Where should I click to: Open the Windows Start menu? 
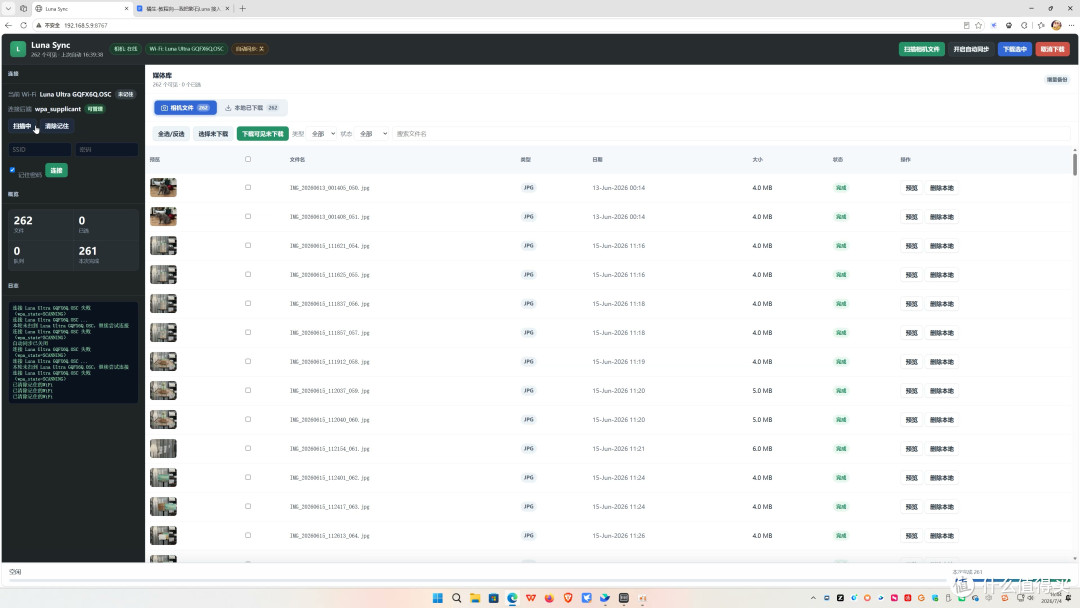click(x=437, y=598)
